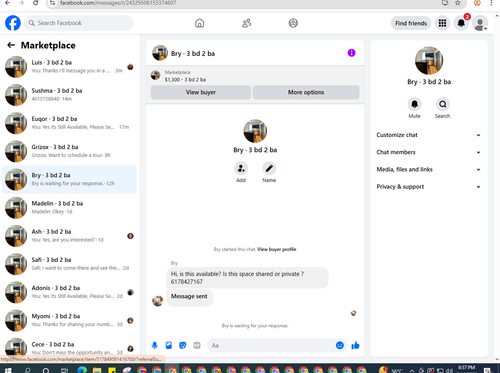
Task: Click the chat header Bry - 3 bd 2 ba
Action: (x=193, y=53)
